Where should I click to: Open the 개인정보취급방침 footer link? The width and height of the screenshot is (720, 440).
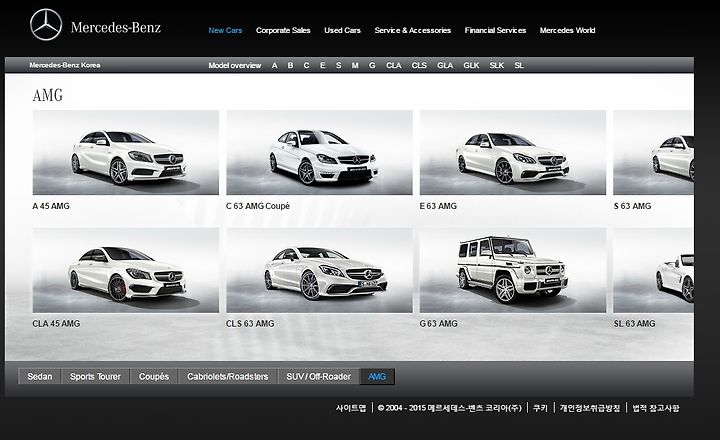[x=590, y=408]
